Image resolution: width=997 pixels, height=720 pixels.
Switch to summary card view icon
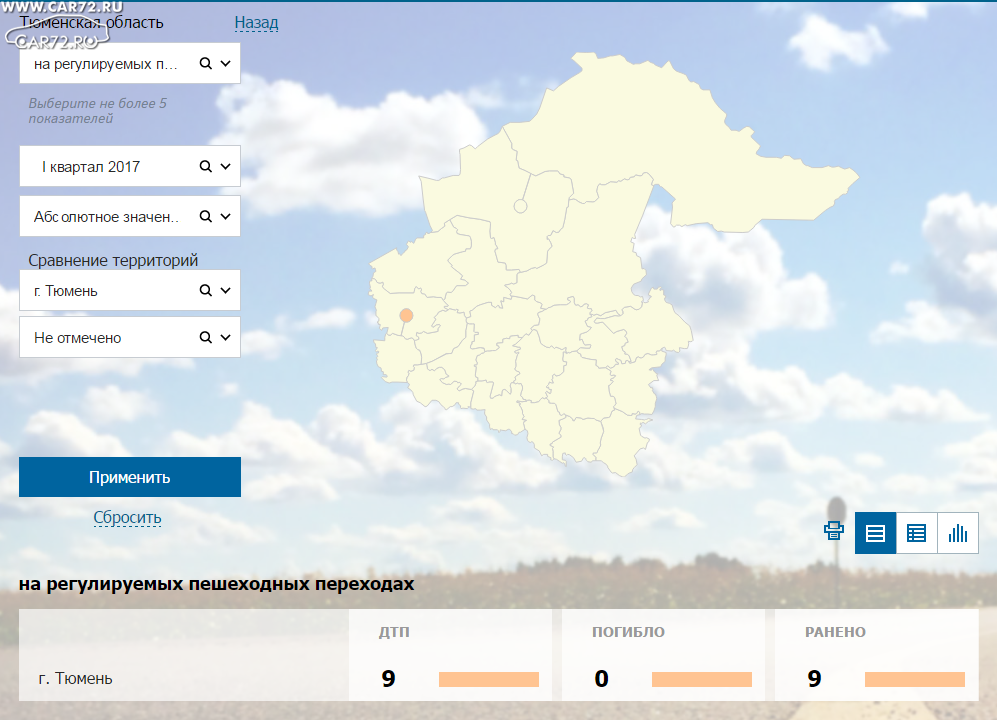[876, 533]
